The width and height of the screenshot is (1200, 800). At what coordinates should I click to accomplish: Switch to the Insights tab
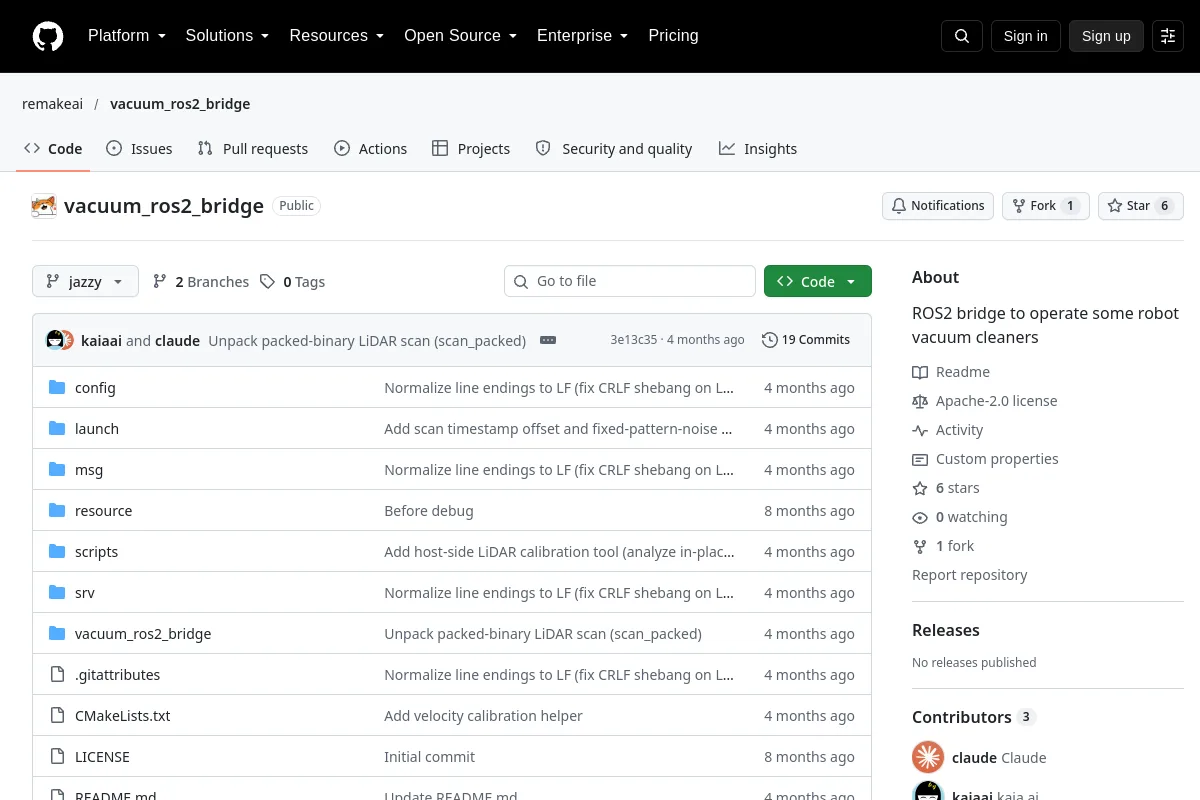tap(758, 149)
